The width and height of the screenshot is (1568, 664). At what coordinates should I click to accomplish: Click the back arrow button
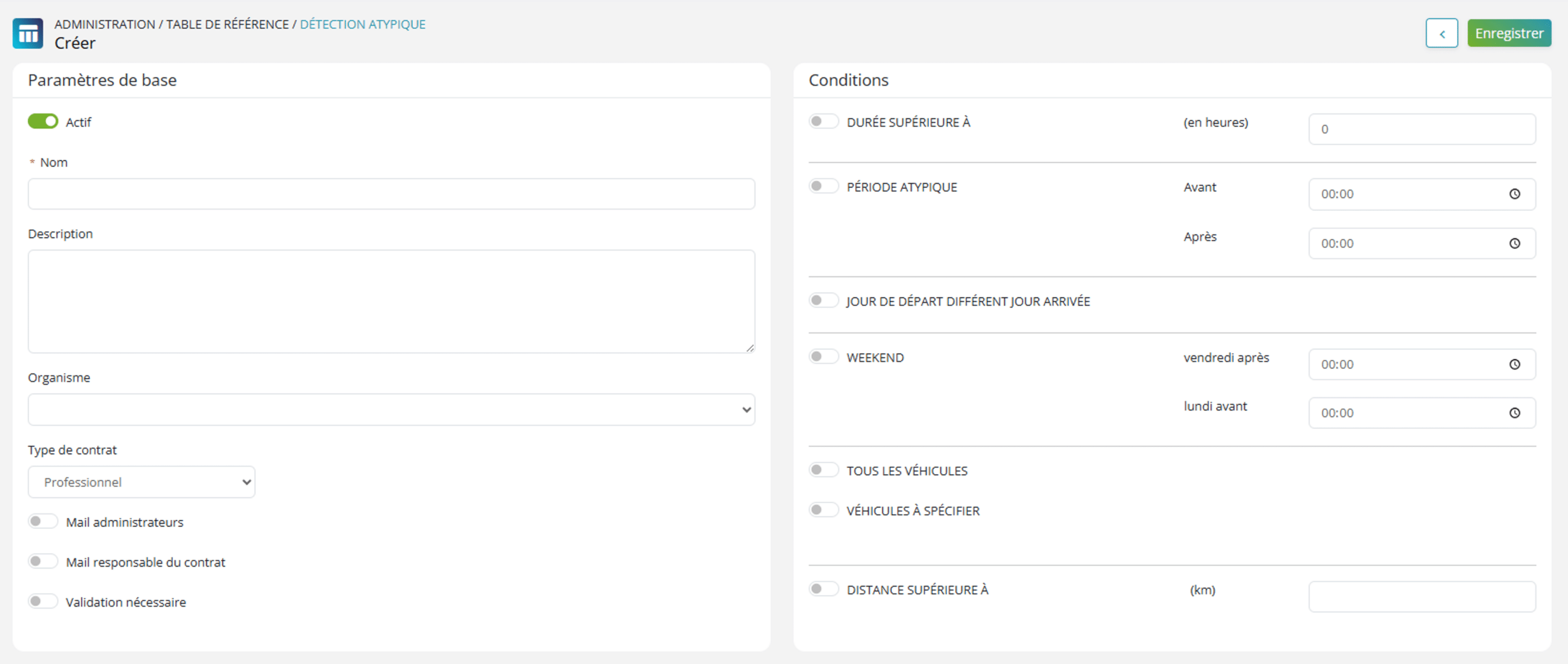point(1441,34)
